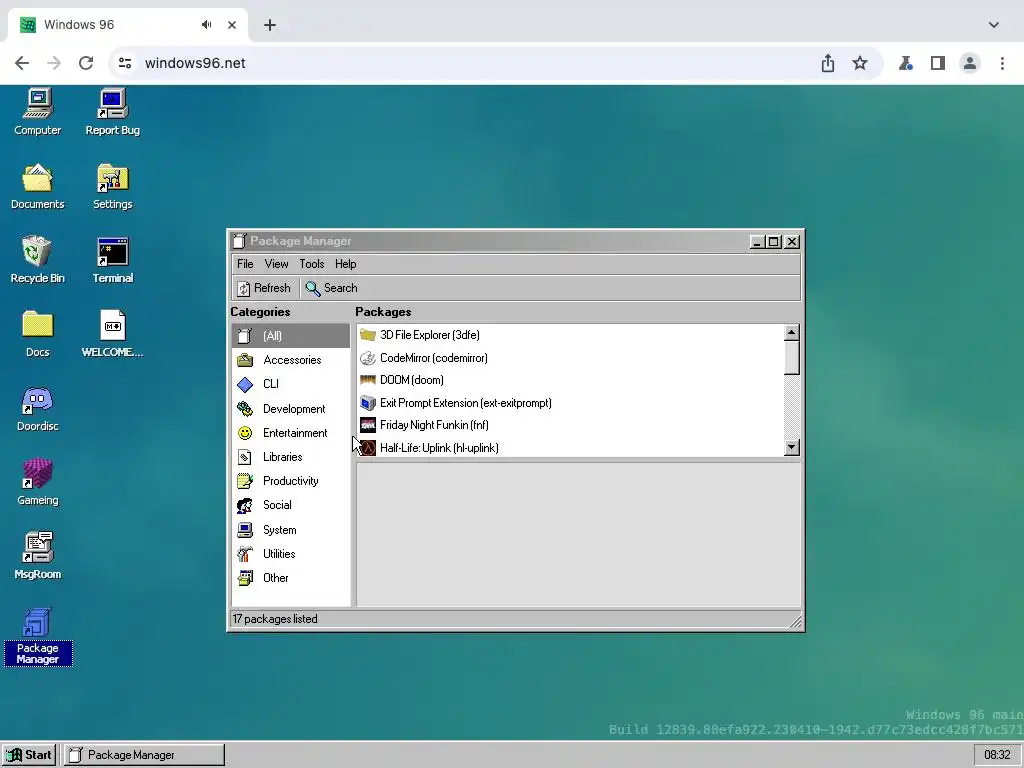1024x768 pixels.
Task: Bookmark this page with the star icon
Action: tap(860, 63)
